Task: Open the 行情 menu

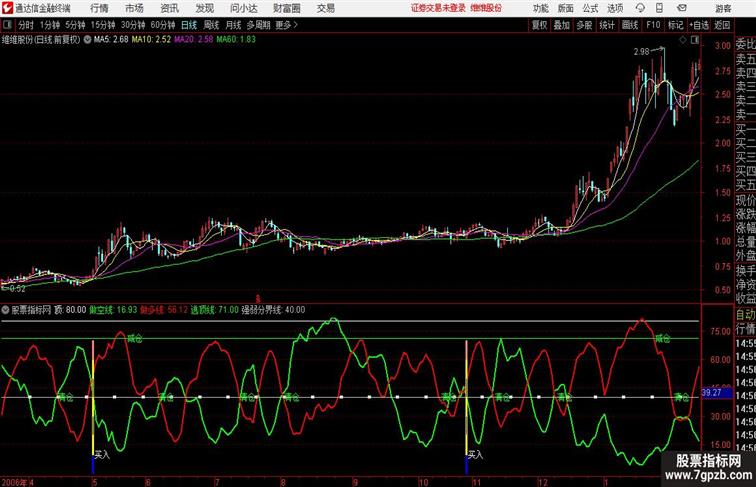Action: 99,8
